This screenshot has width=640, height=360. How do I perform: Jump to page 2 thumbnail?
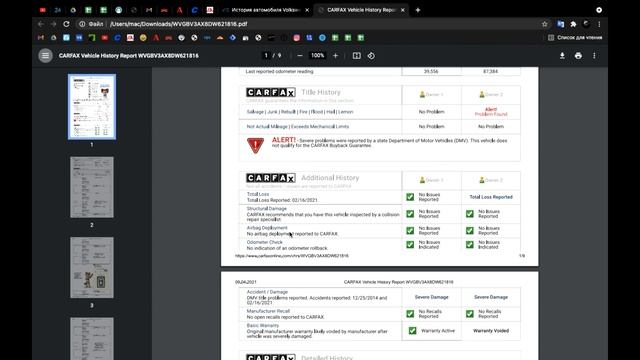coord(92,187)
